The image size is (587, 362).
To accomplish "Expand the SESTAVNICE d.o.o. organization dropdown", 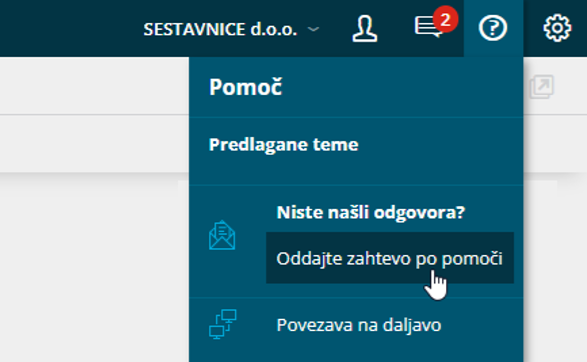I will pos(231,29).
